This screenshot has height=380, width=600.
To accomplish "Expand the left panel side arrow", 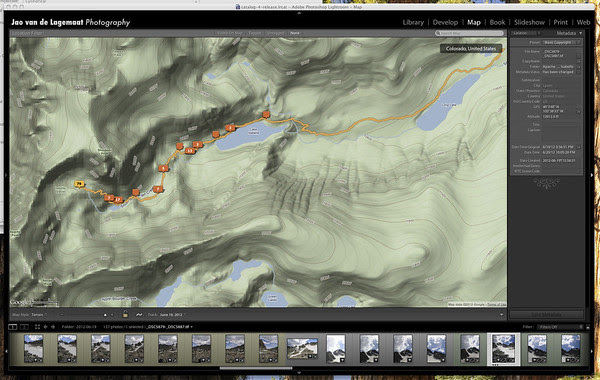I will click(x=5, y=175).
